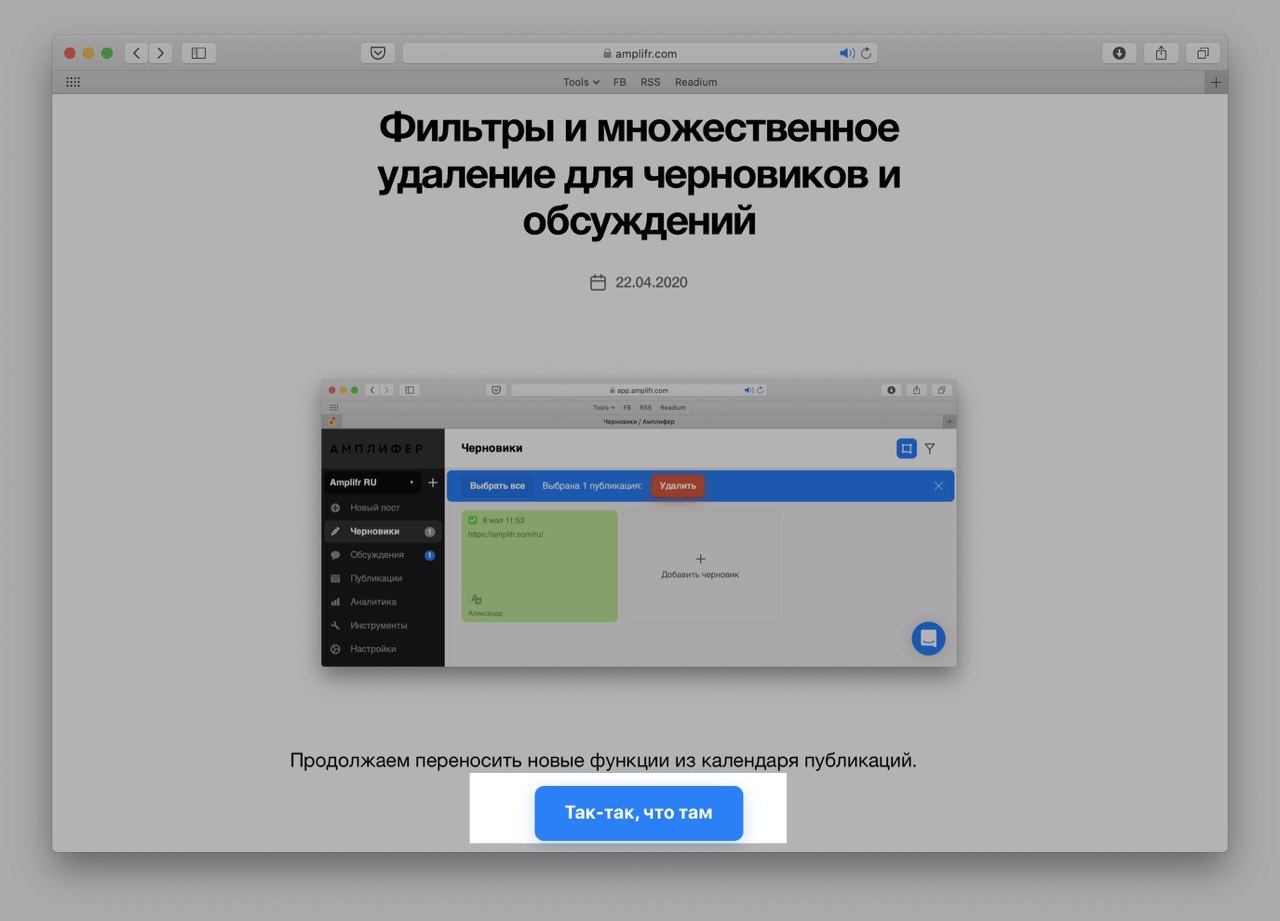Reload the amplifr.com page
The width and height of the screenshot is (1280, 921).
(x=866, y=53)
